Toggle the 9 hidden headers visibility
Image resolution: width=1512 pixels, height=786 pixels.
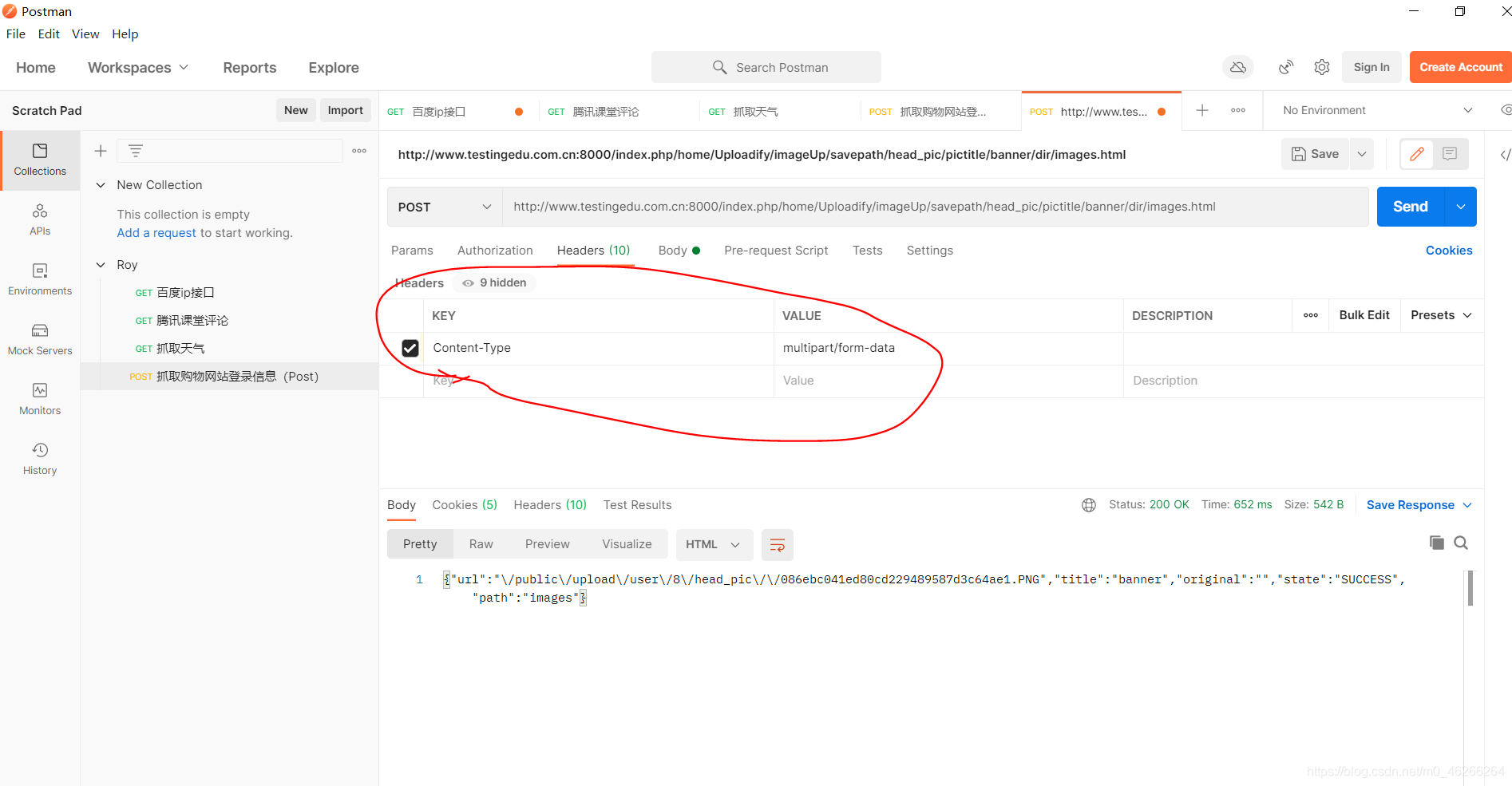pos(494,283)
